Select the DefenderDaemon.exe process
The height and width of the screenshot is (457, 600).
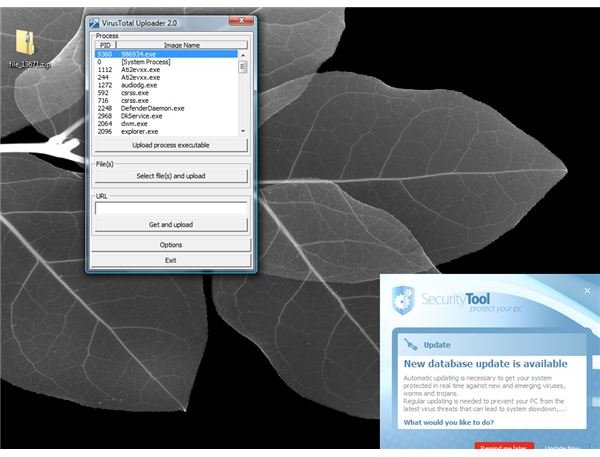click(166, 108)
